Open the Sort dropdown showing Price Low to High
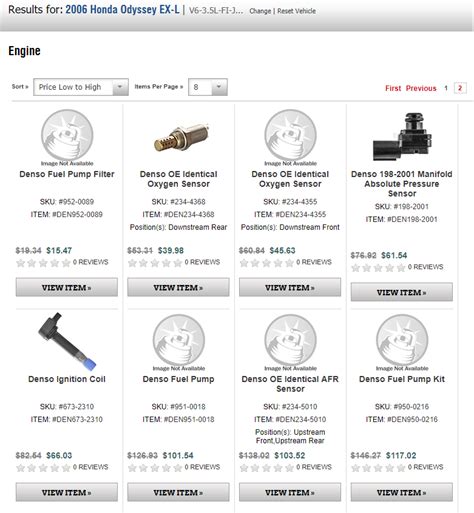The width and height of the screenshot is (474, 513). [x=81, y=87]
